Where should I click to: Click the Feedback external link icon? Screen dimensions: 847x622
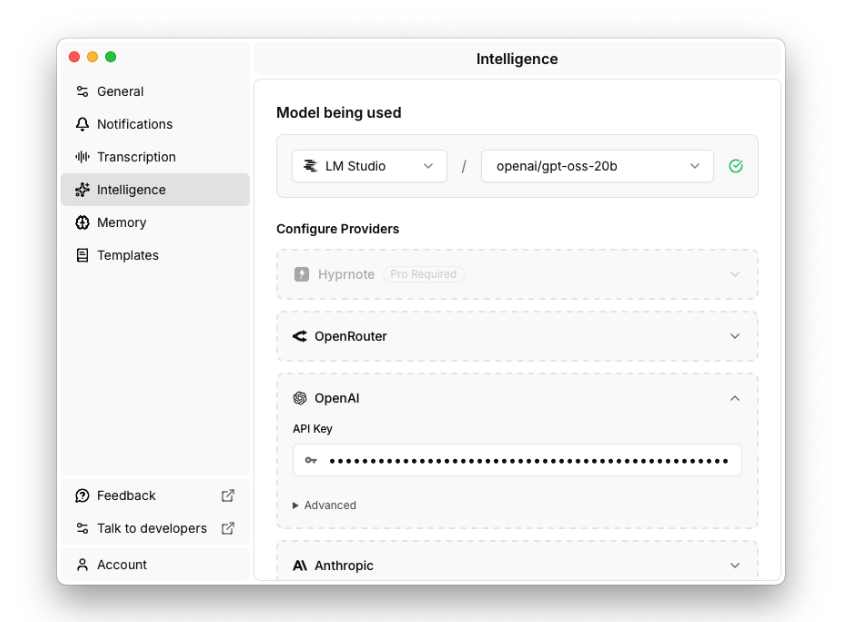click(x=228, y=496)
